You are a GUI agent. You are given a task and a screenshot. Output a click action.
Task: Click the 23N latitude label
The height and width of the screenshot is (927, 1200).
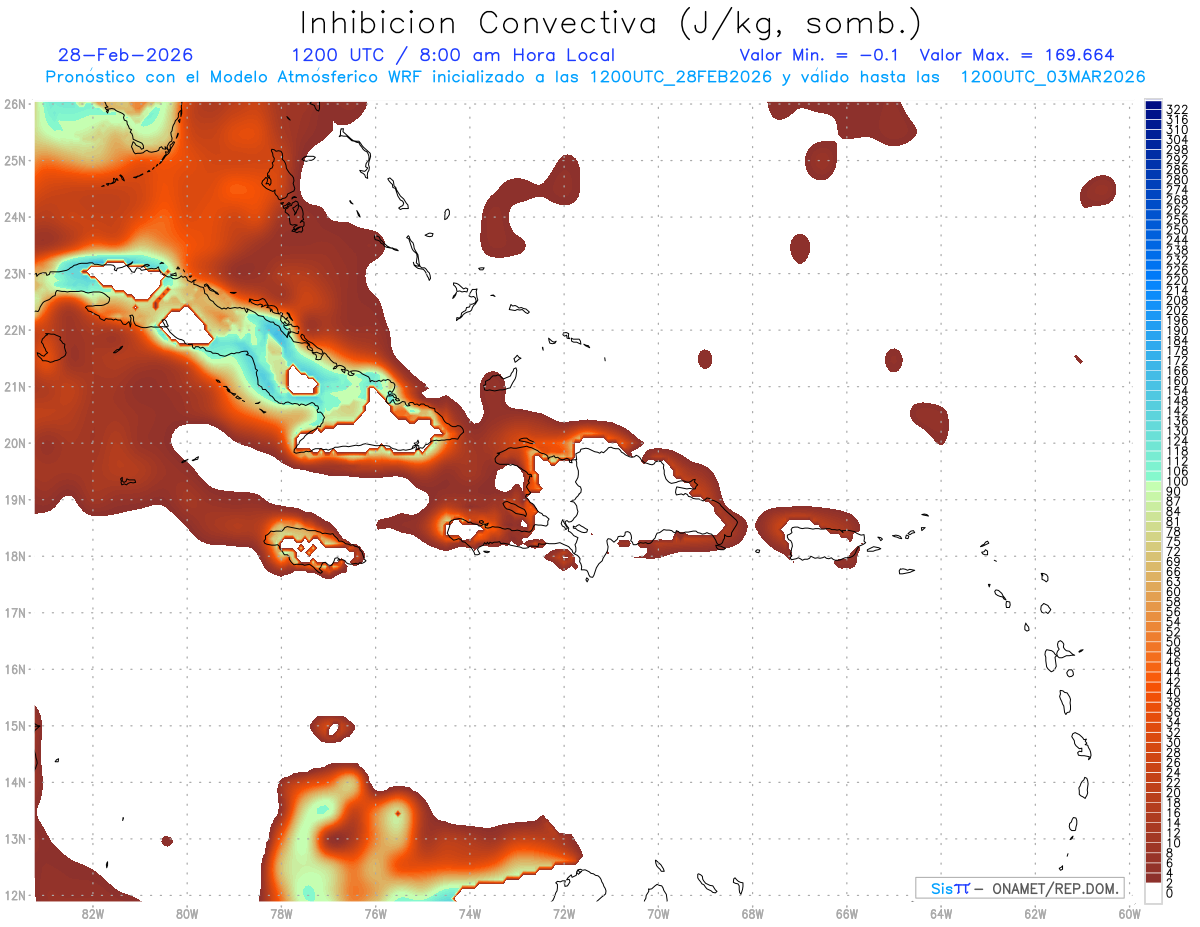[x=15, y=273]
